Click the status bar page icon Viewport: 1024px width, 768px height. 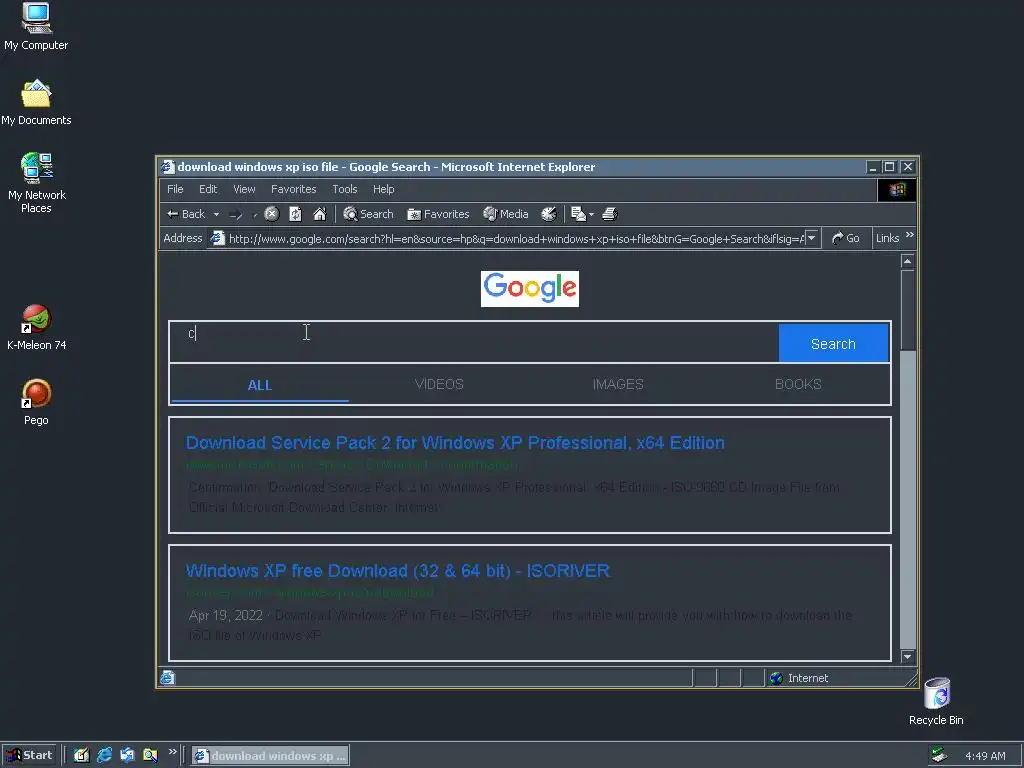167,678
